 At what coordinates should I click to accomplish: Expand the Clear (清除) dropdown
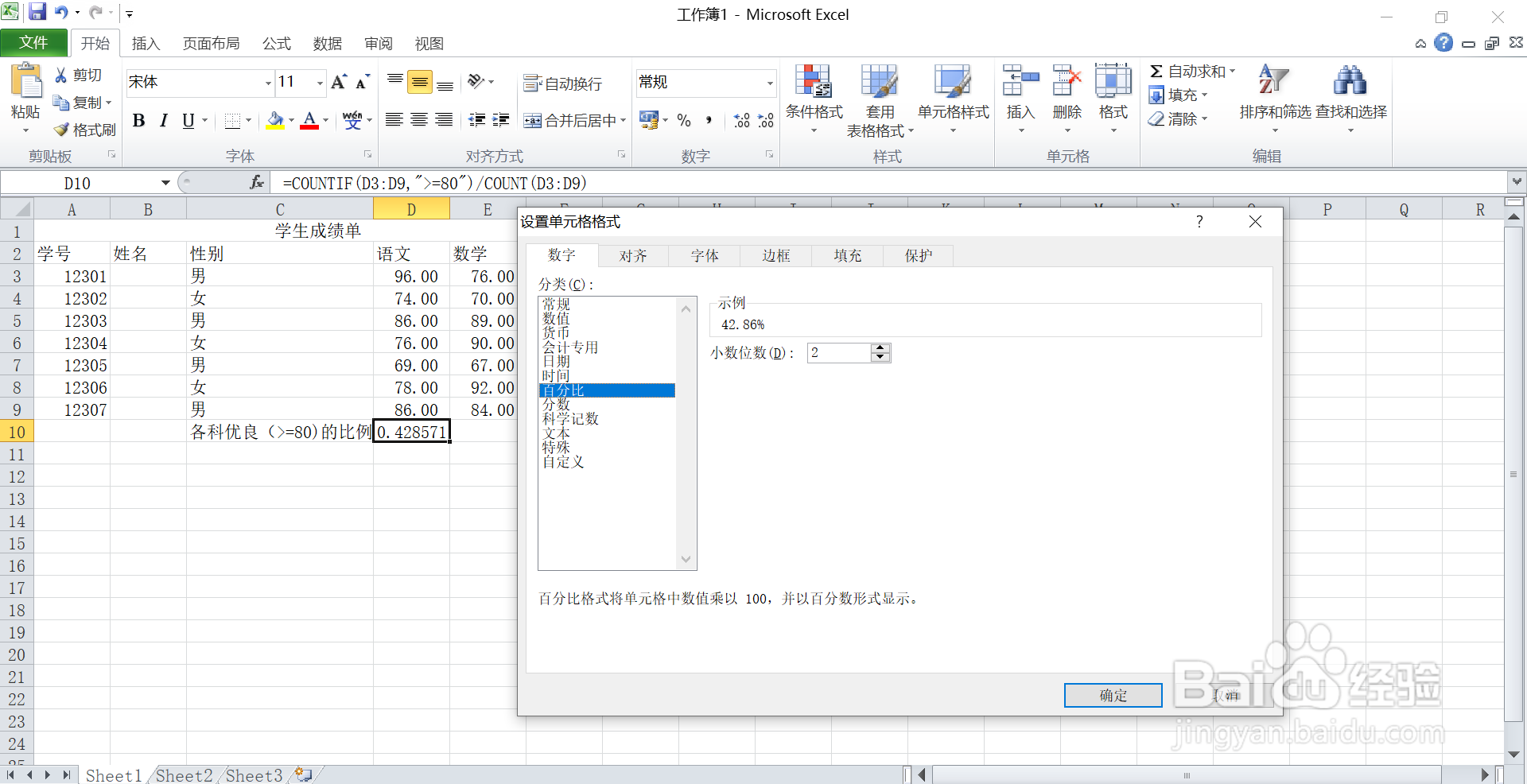[1204, 119]
